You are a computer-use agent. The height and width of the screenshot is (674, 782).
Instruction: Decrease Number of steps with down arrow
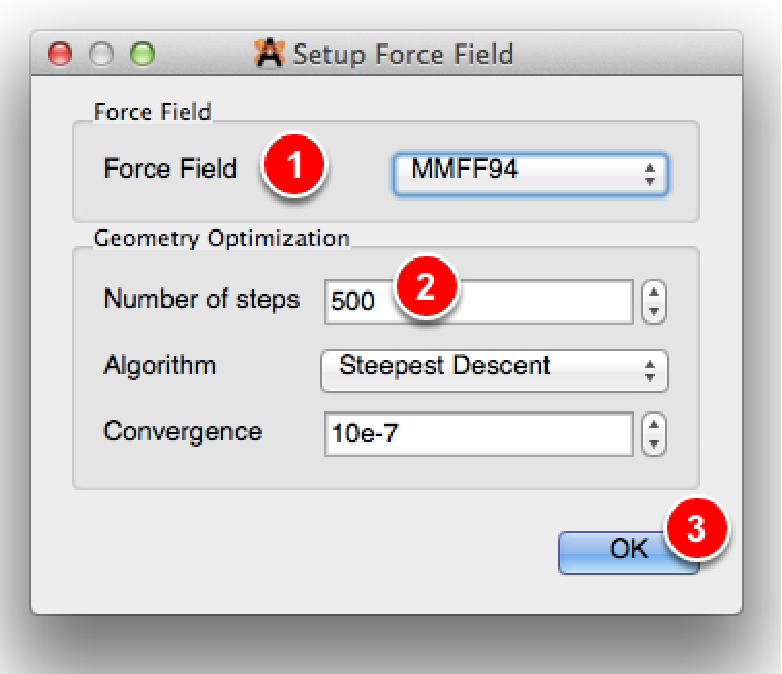point(654,310)
